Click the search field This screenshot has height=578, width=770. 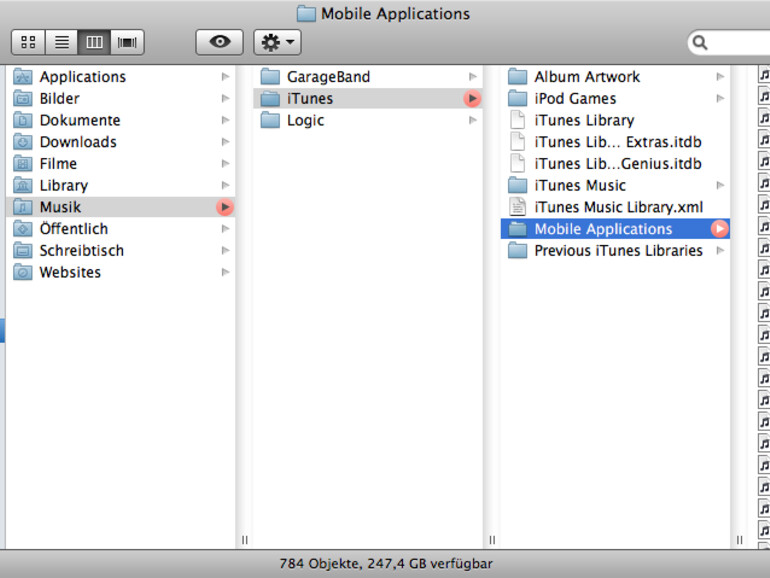pos(729,43)
